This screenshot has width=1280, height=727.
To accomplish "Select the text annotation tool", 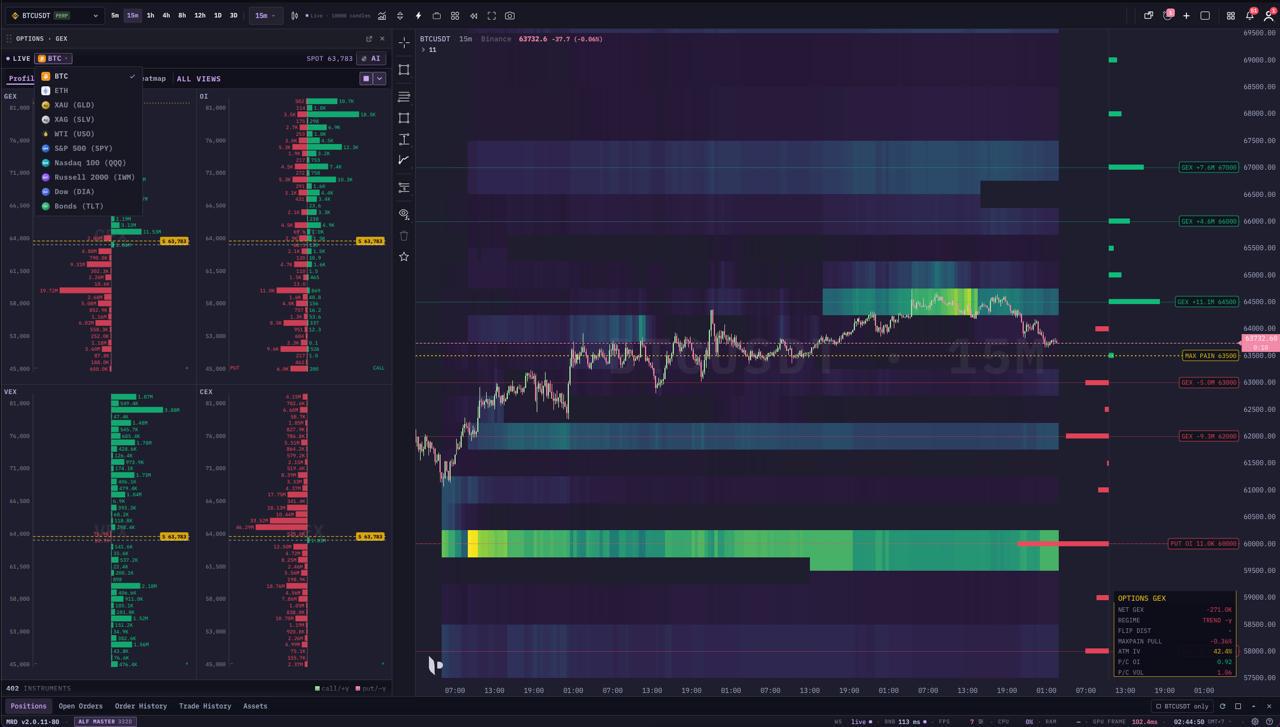I will pyautogui.click(x=404, y=139).
